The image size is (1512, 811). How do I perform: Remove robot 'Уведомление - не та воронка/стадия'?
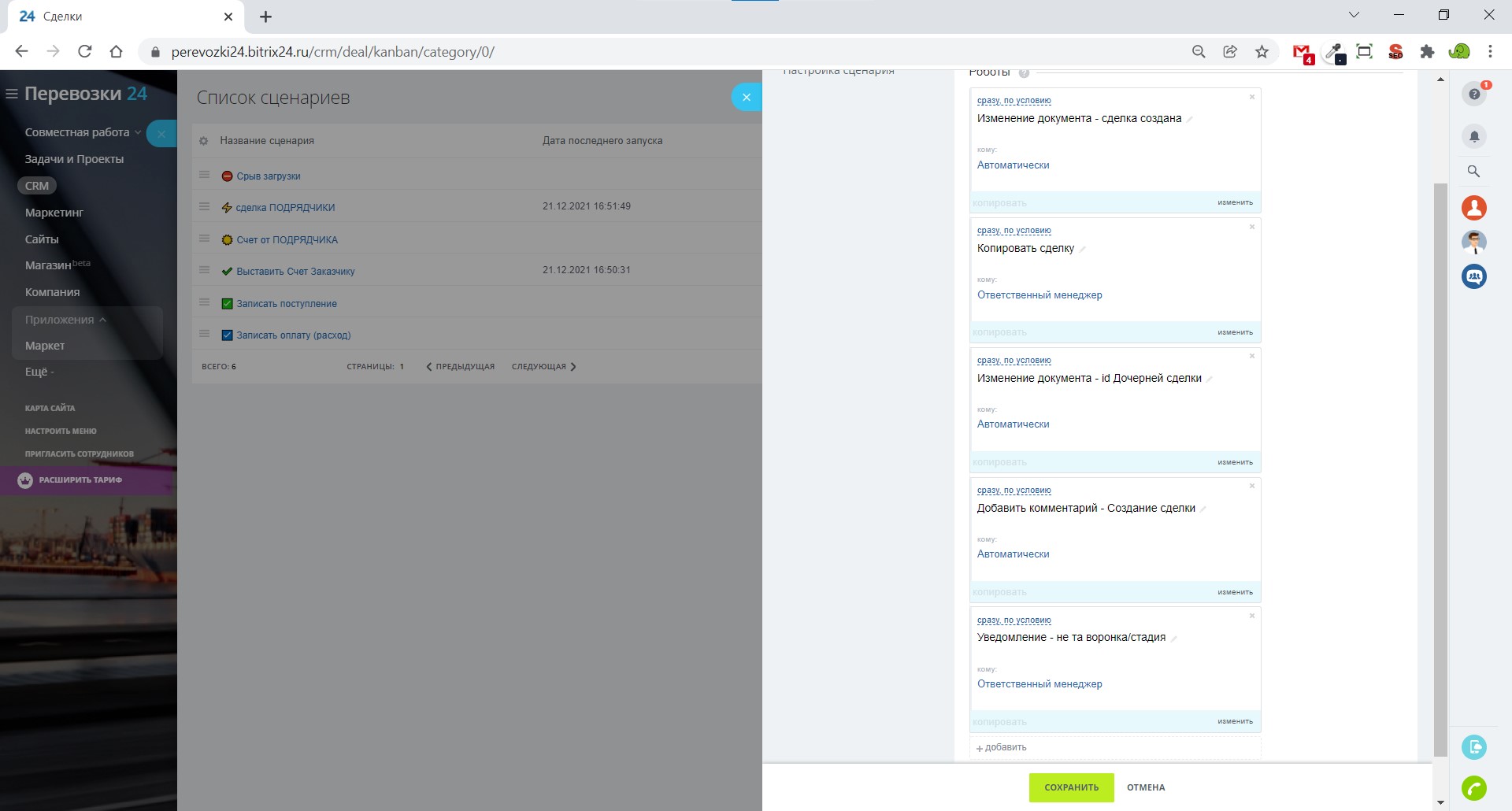pos(1252,616)
